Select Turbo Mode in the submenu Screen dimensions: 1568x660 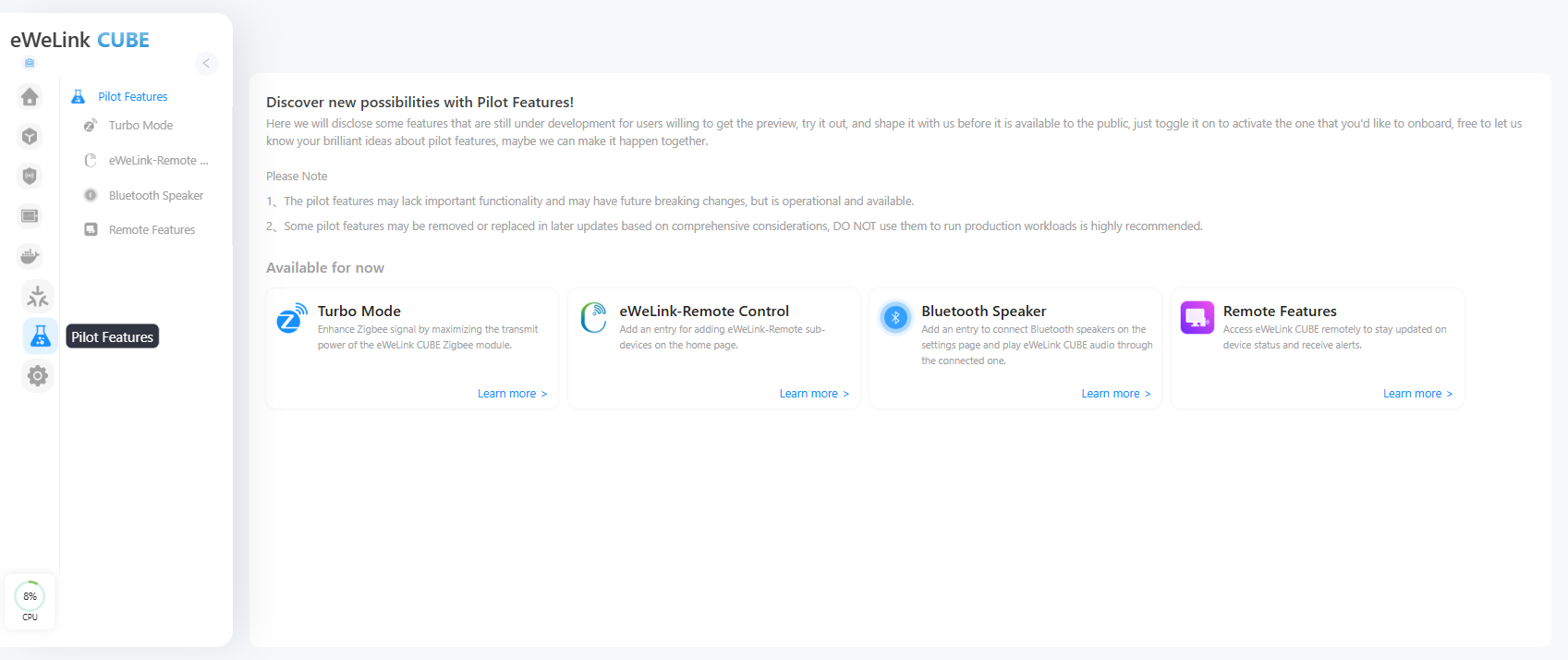pos(140,126)
